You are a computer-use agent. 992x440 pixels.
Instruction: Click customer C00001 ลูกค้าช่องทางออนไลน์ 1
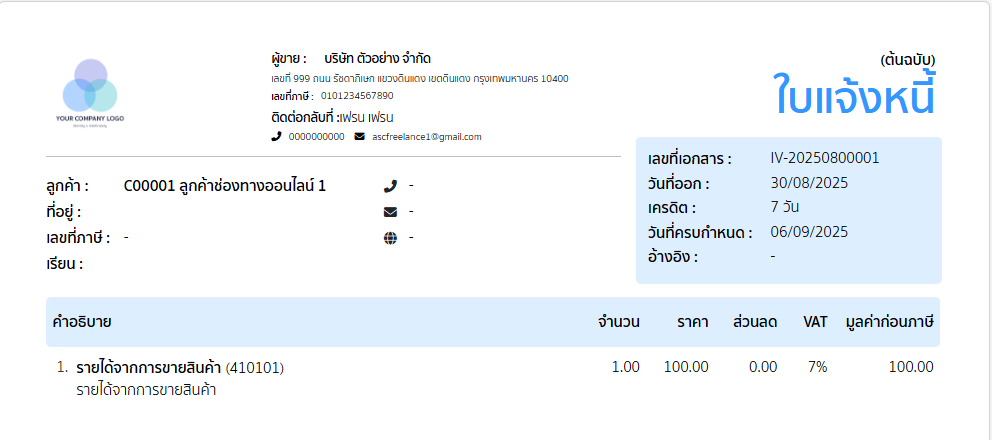225,186
